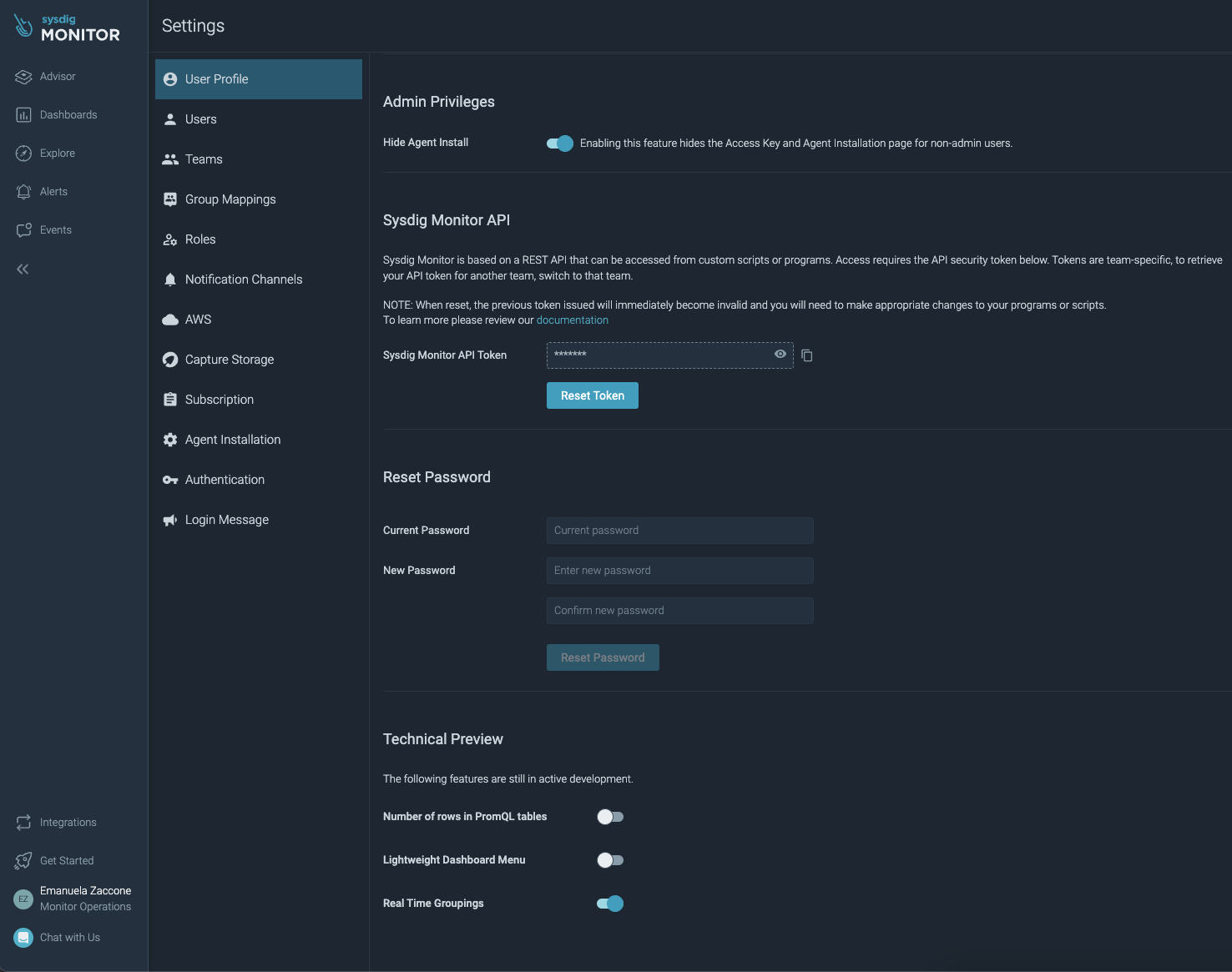Image resolution: width=1232 pixels, height=972 pixels.
Task: Click the masked API Token field
Action: [x=670, y=355]
